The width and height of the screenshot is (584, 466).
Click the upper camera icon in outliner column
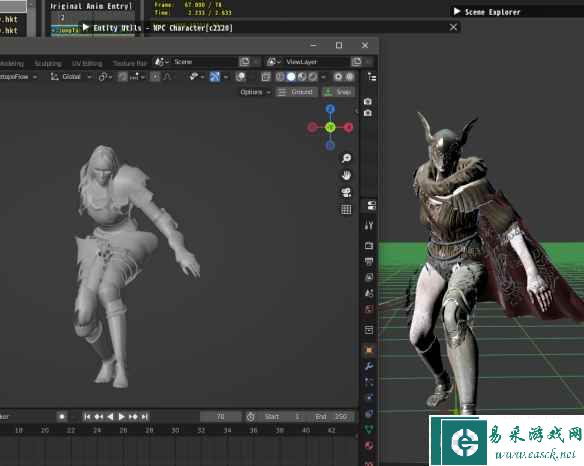coord(368,101)
